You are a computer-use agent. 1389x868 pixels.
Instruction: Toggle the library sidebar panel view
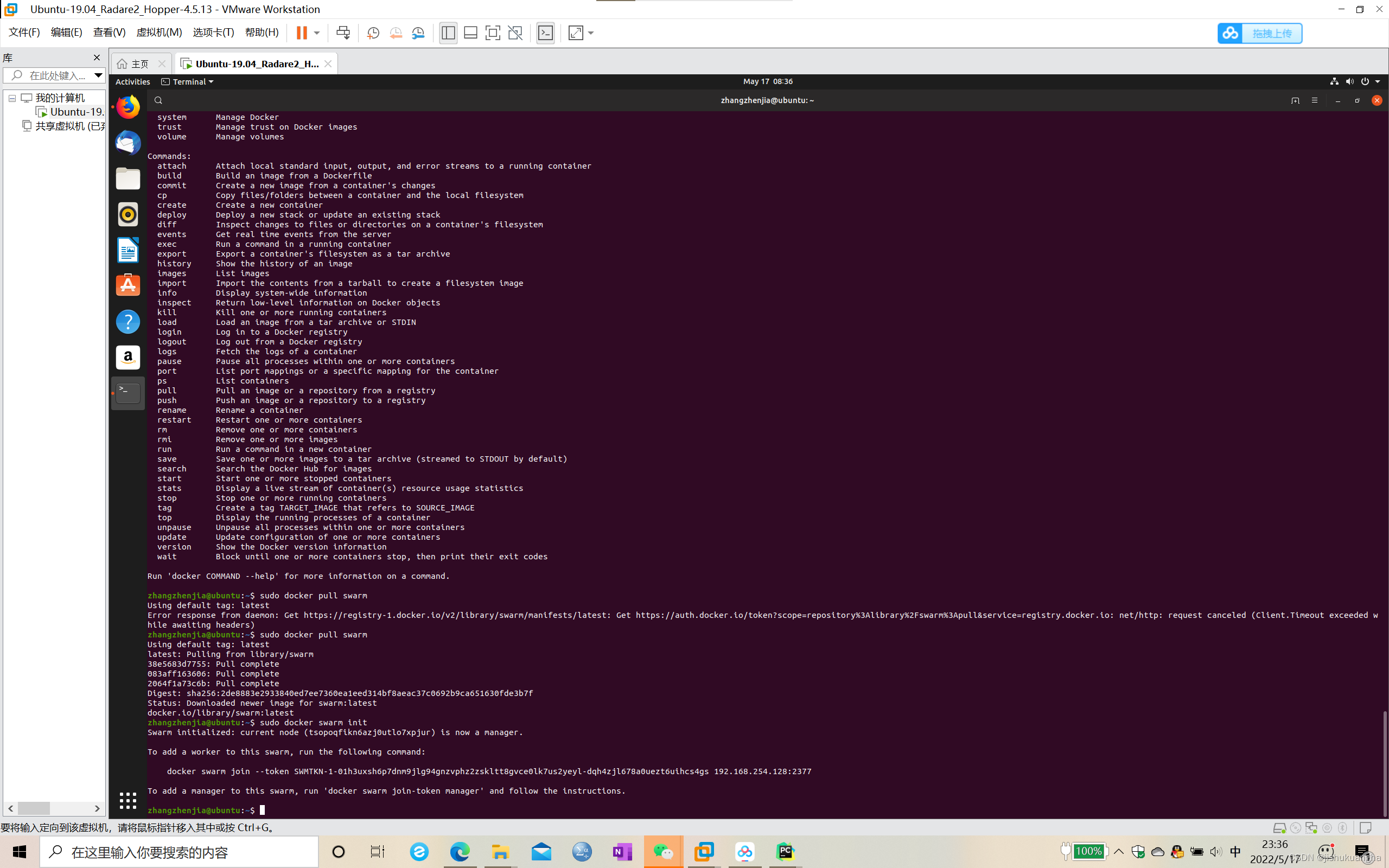click(x=448, y=33)
